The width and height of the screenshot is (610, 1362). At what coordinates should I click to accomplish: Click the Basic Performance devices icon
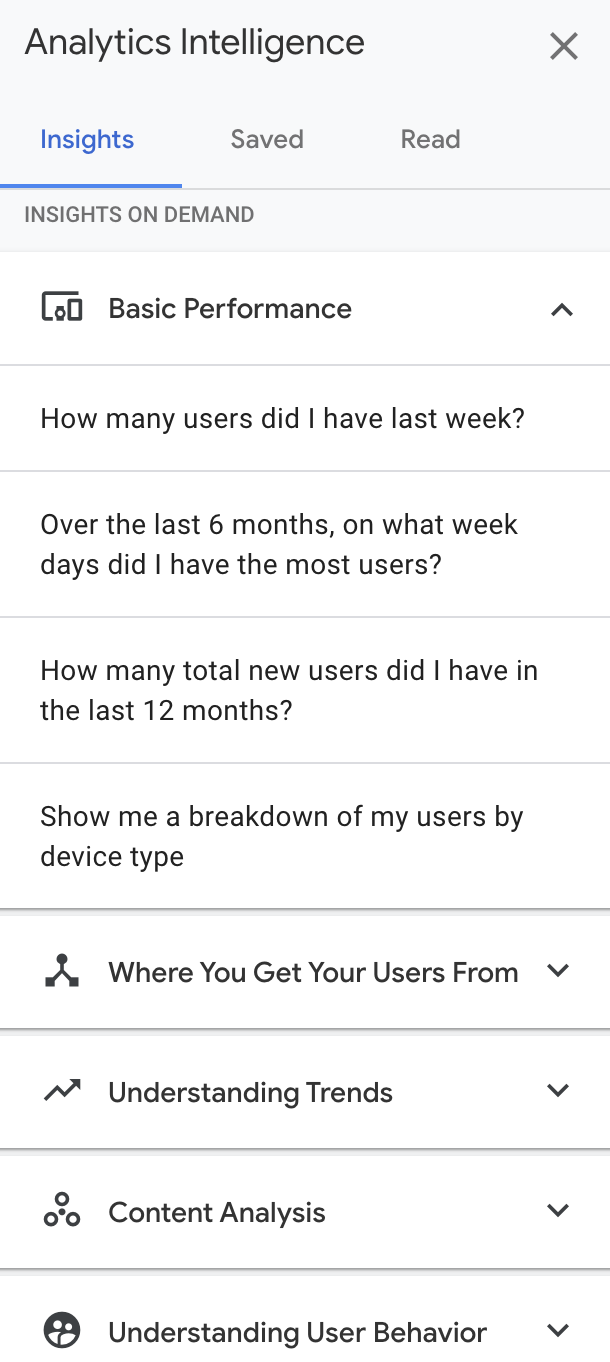click(x=62, y=308)
